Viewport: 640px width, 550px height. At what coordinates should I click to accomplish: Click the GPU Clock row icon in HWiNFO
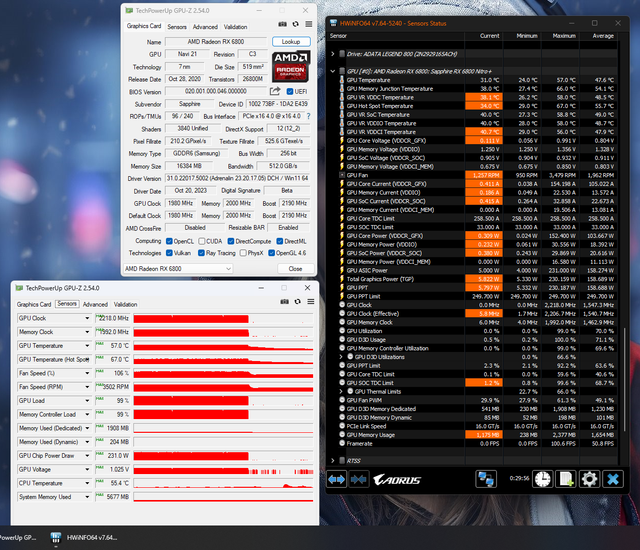point(342,305)
